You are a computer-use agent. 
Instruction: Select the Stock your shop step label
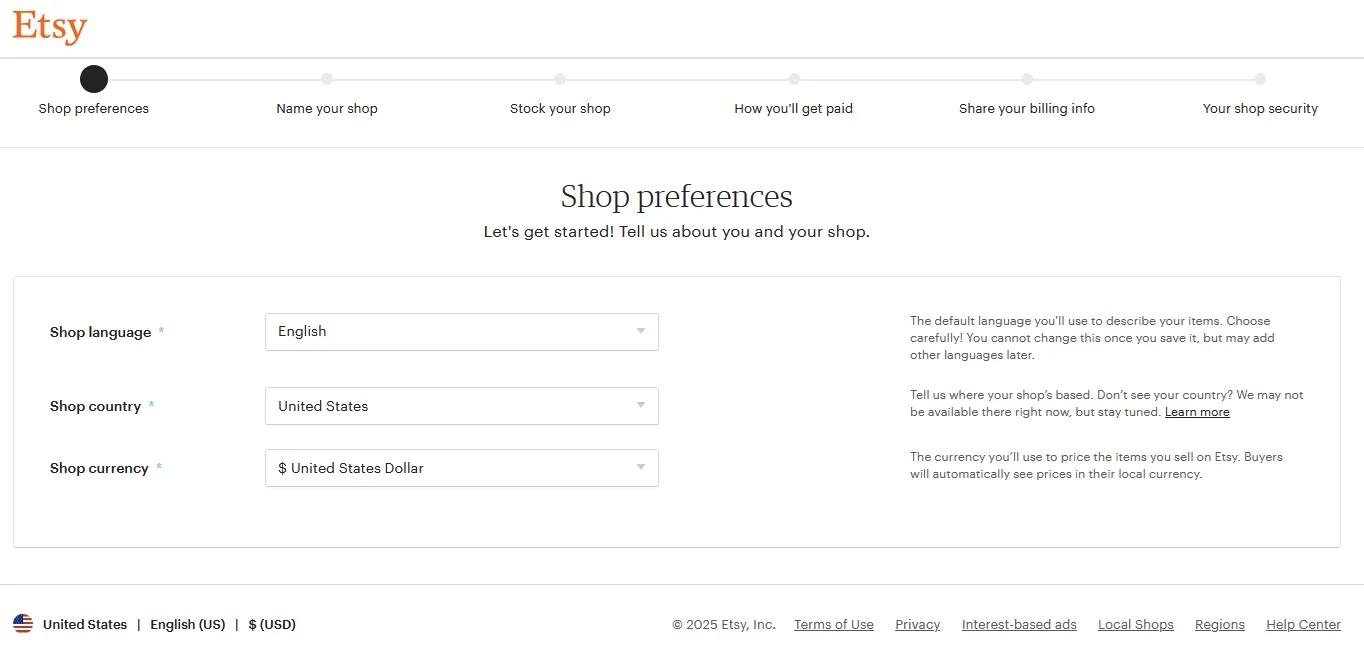560,109
